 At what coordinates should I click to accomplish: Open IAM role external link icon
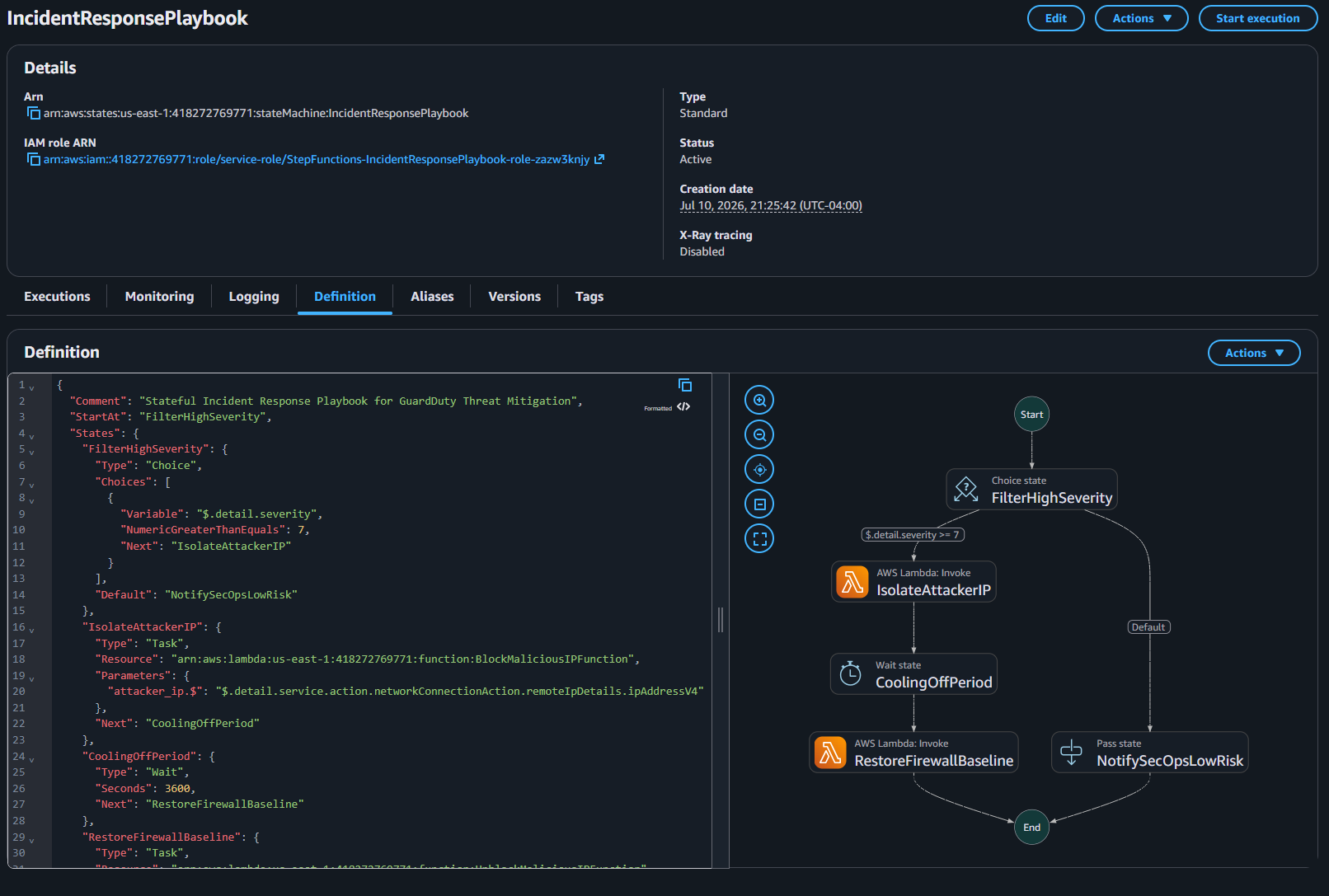[599, 159]
